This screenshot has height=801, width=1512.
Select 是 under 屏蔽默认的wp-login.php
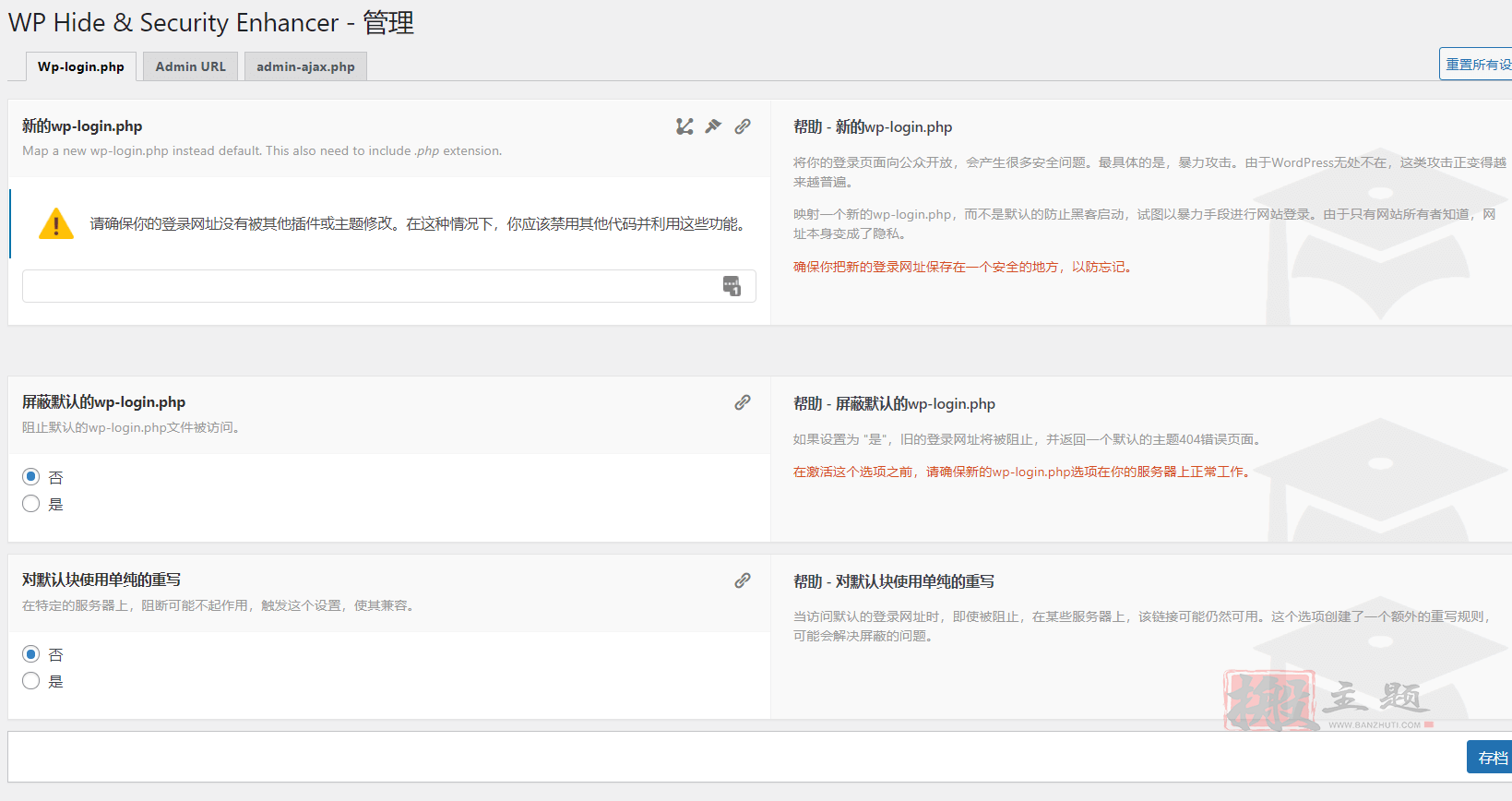click(31, 504)
